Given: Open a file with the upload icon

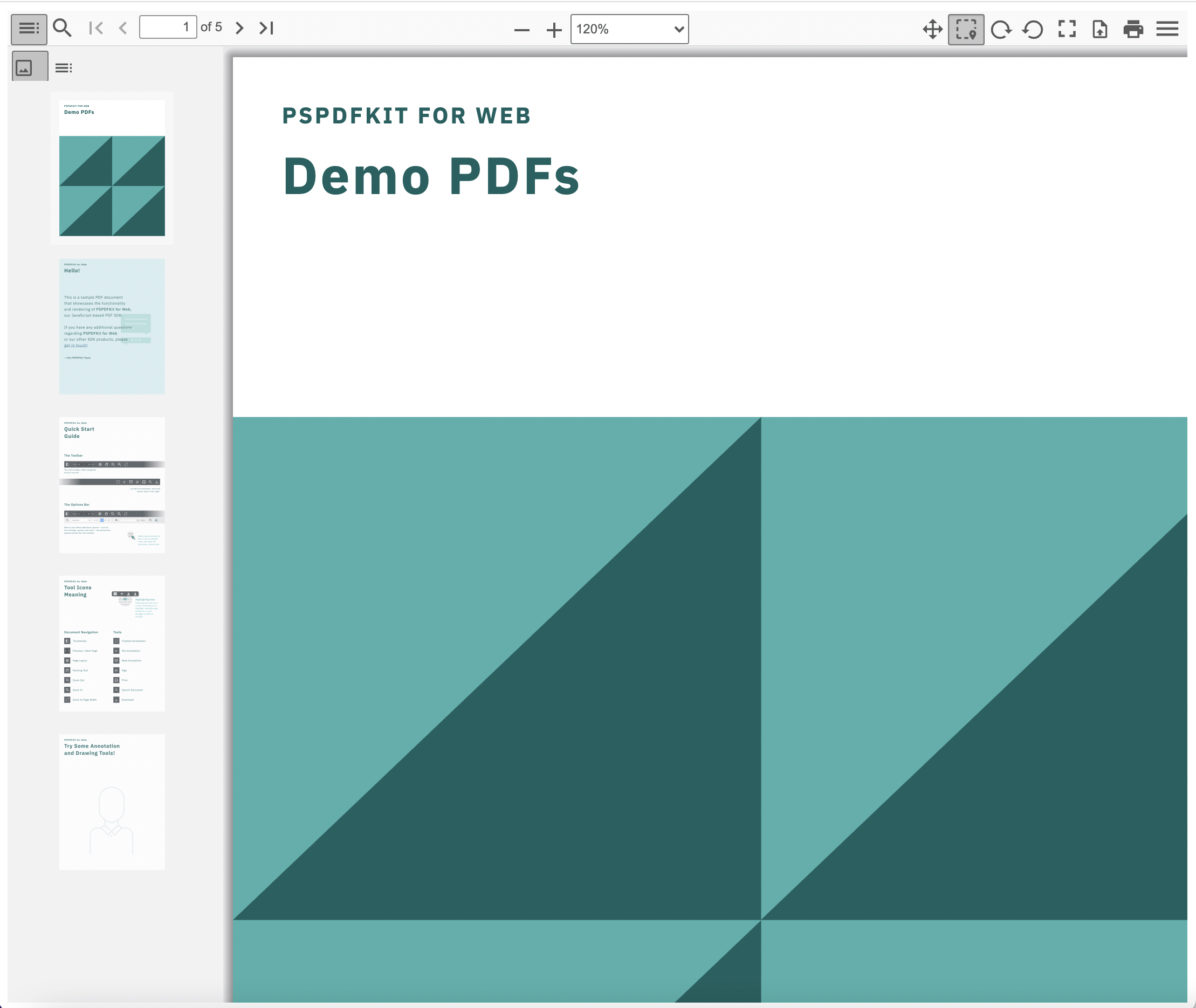Looking at the screenshot, I should (1099, 27).
